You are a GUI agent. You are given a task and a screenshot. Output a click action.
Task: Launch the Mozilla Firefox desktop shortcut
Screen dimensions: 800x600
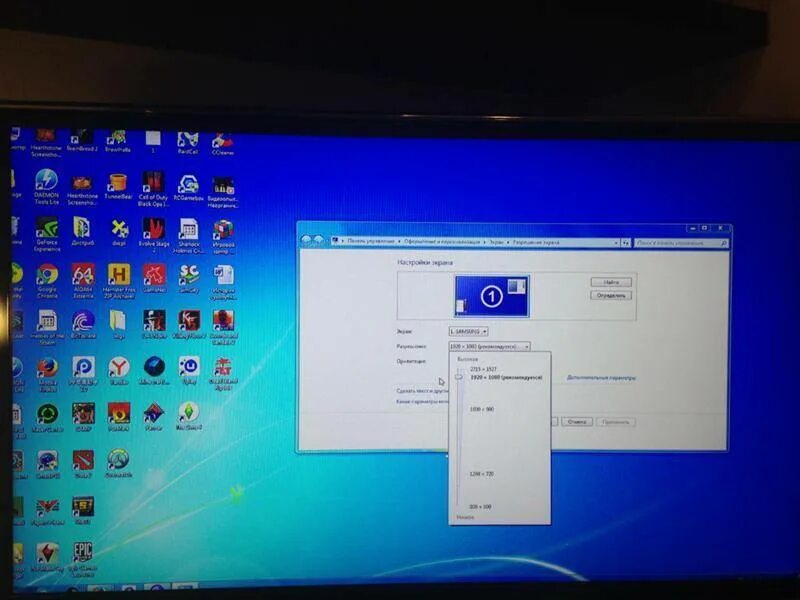[x=47, y=374]
